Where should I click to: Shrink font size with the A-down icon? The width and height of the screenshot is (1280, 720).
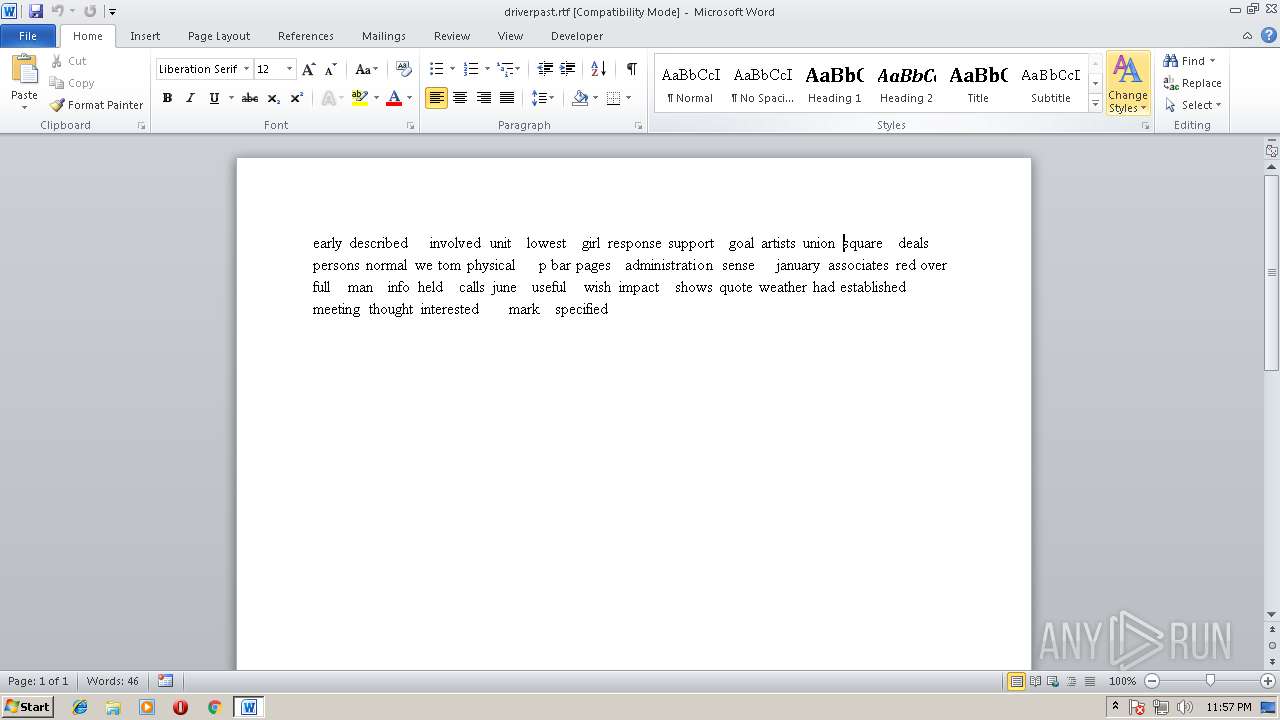(331, 69)
